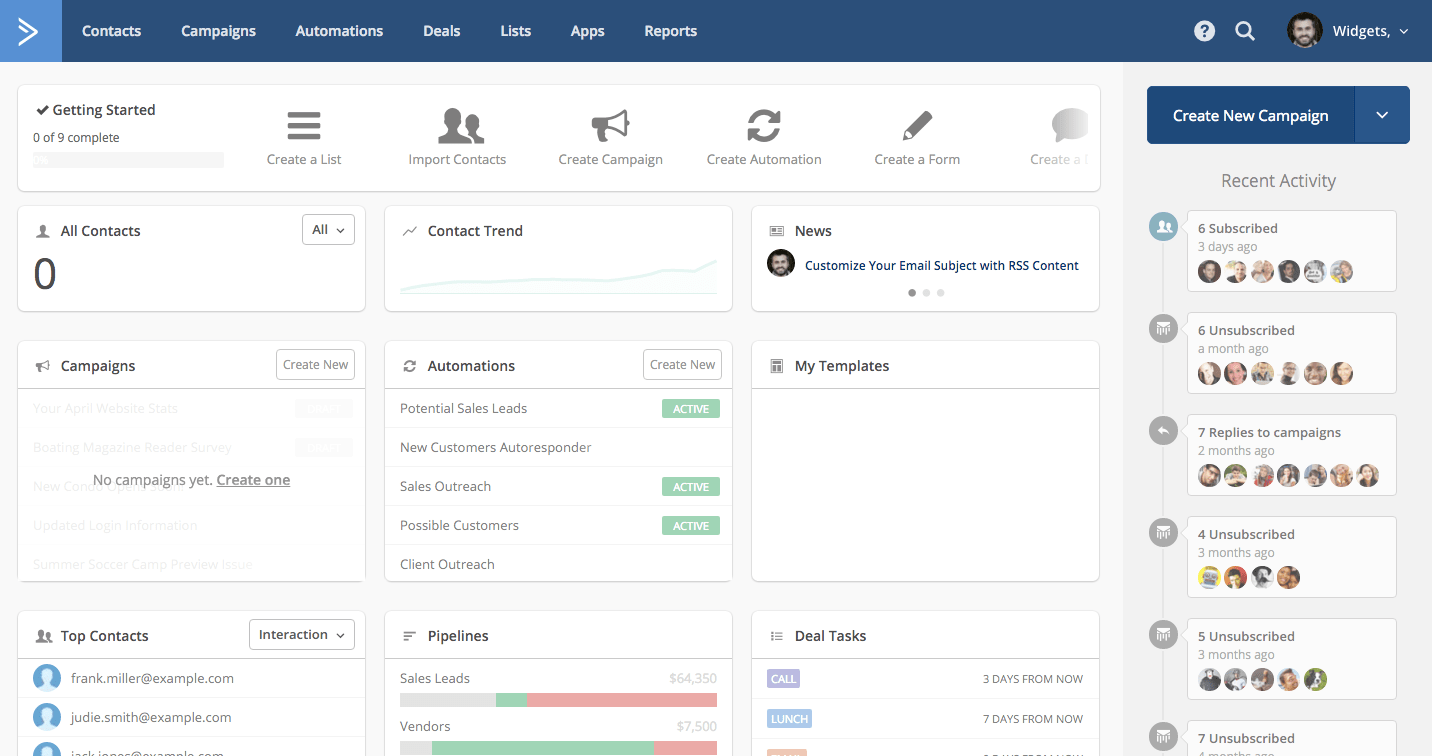Open the search magnifier icon

pos(1244,30)
